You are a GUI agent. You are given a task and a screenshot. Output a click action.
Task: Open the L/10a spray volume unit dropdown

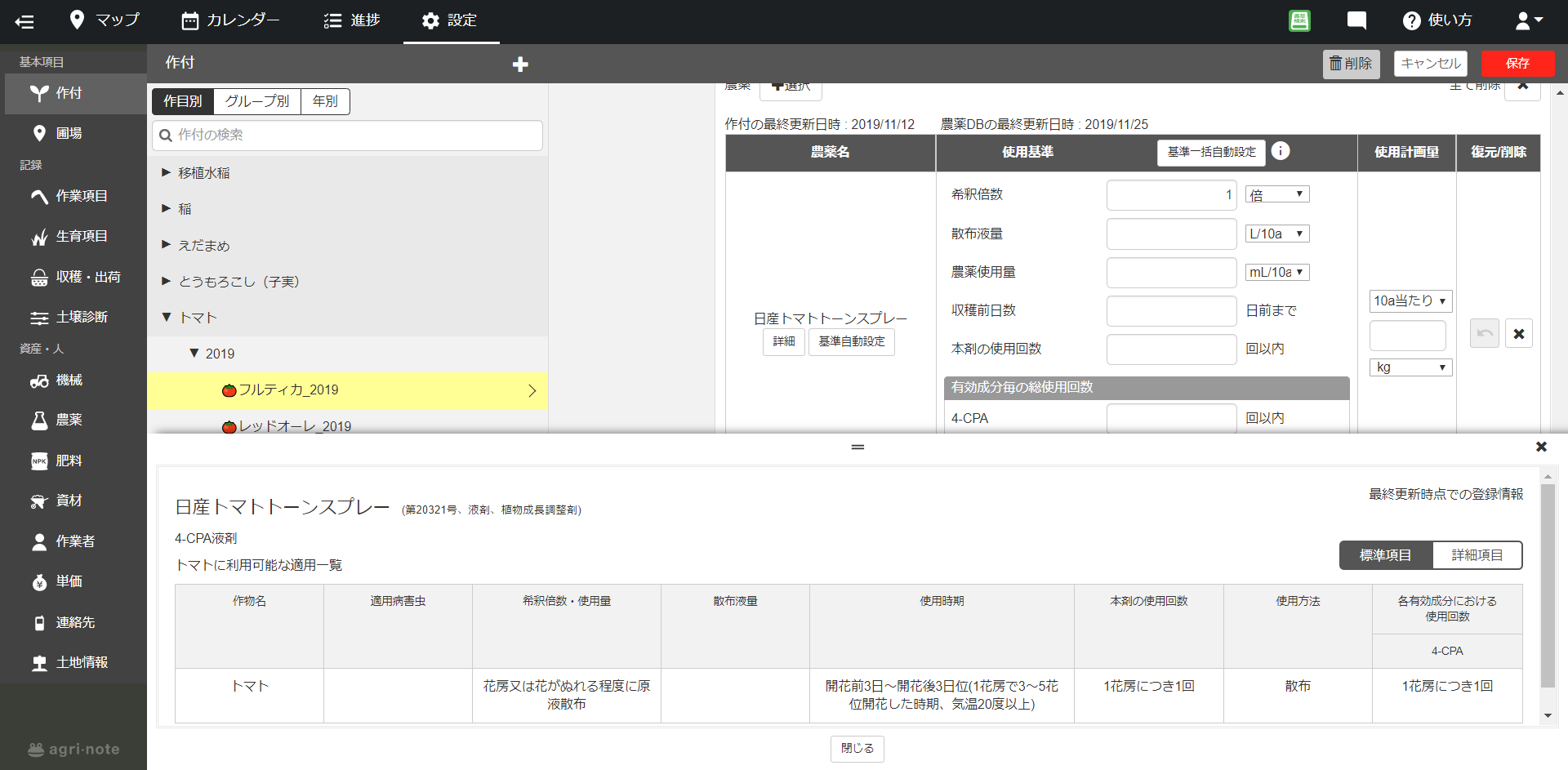[x=1277, y=234]
